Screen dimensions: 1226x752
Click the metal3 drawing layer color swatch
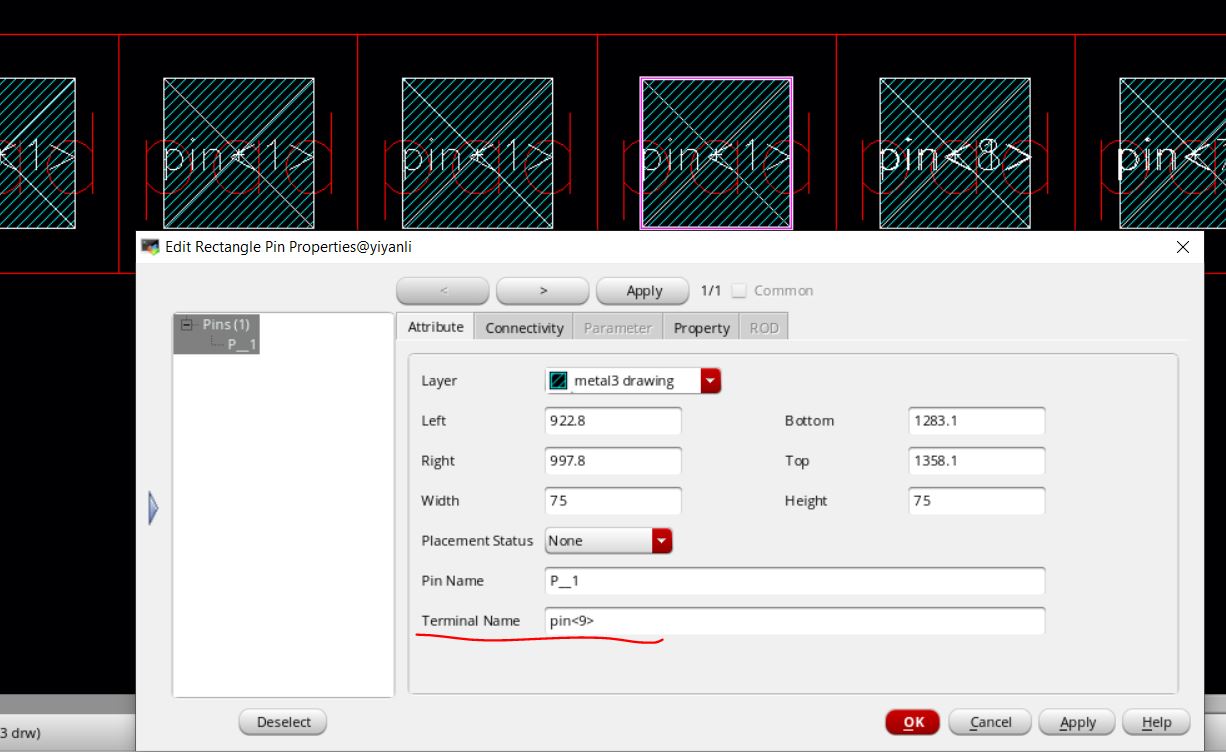(x=559, y=381)
